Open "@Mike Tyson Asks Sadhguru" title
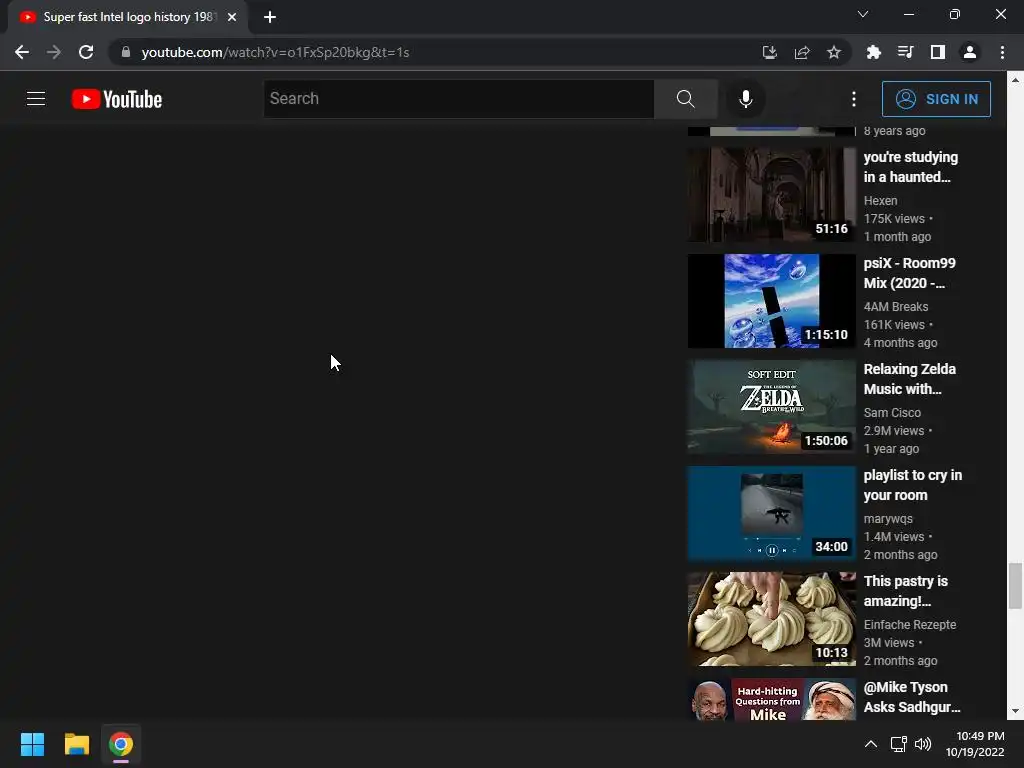The width and height of the screenshot is (1024, 768). pos(912,697)
